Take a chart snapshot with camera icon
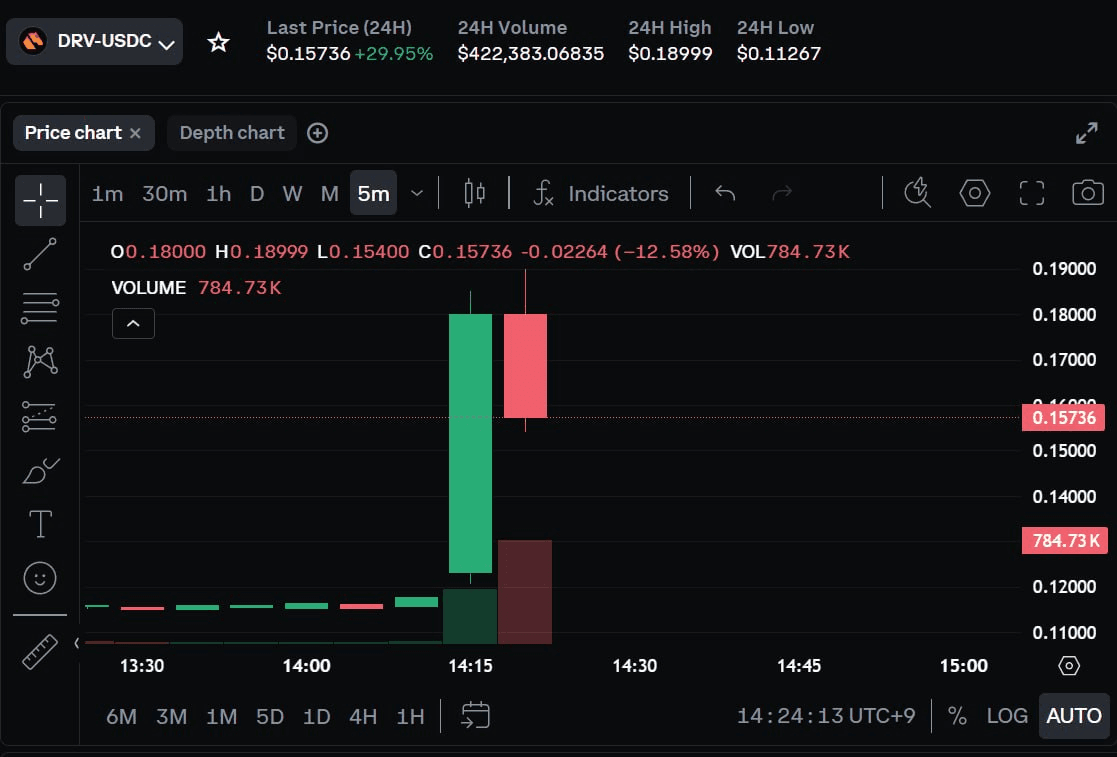 [1088, 193]
